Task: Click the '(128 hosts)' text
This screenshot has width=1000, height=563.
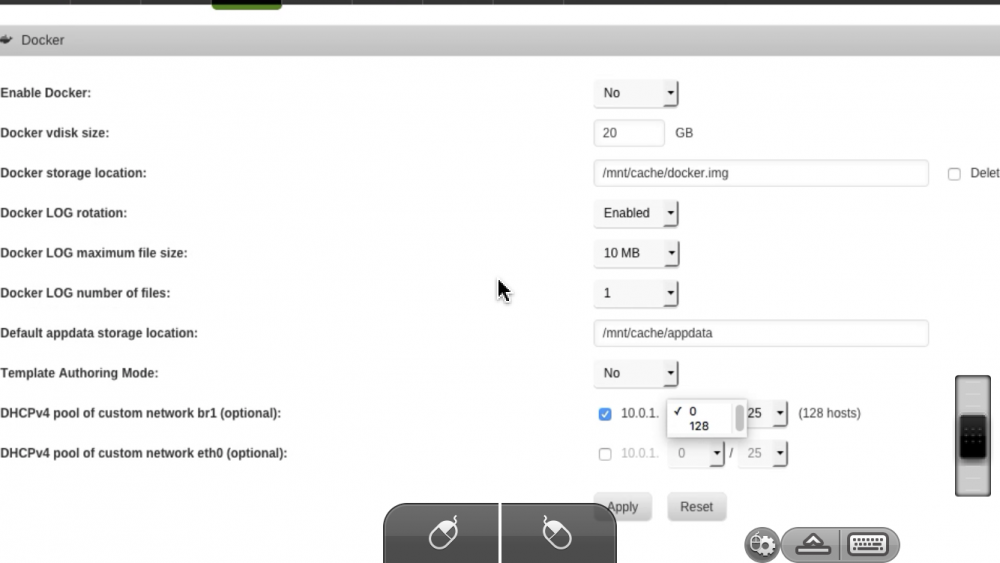Action: click(x=829, y=413)
